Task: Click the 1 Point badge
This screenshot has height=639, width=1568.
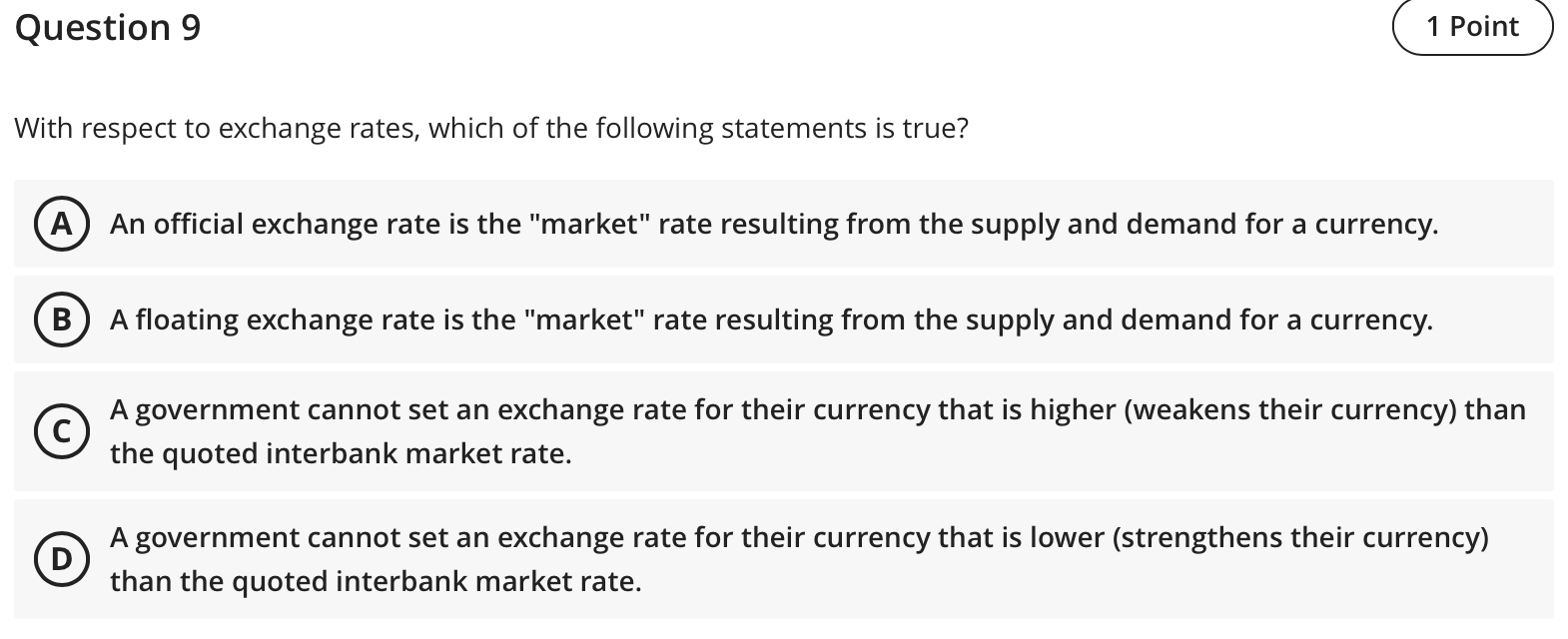Action: pos(1472,27)
